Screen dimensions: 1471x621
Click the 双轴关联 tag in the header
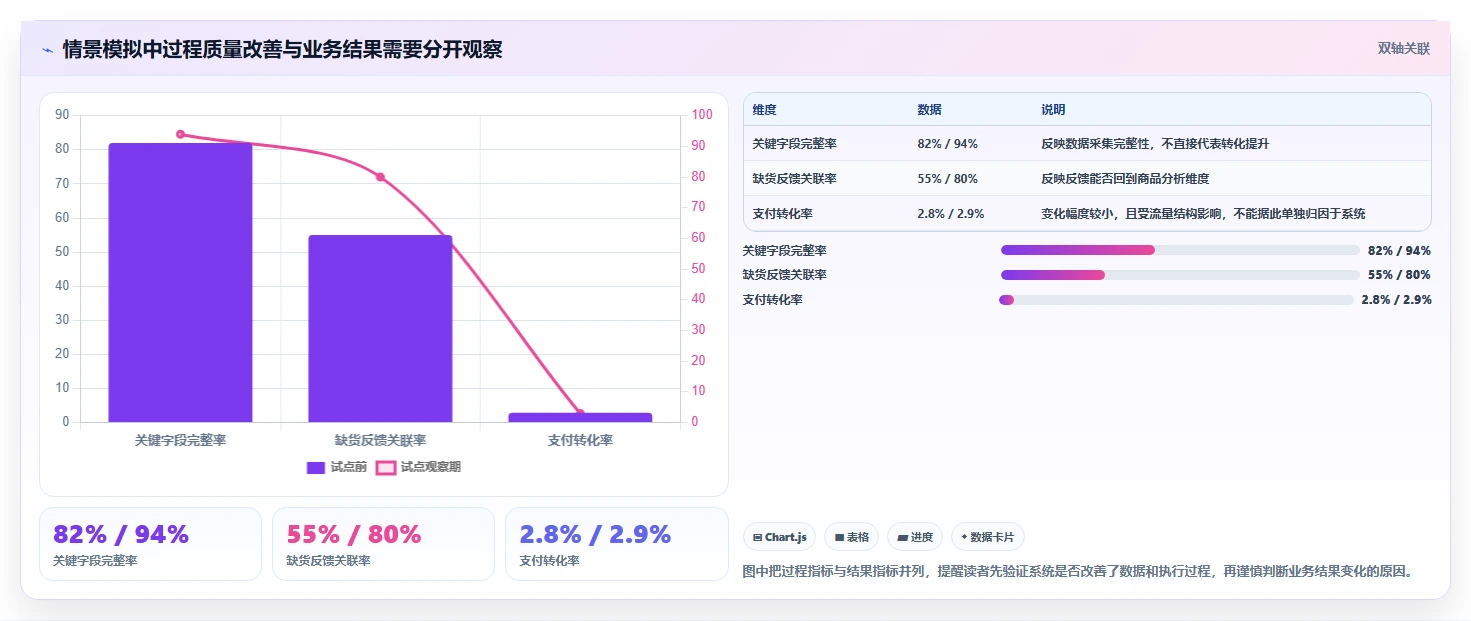(x=1404, y=48)
